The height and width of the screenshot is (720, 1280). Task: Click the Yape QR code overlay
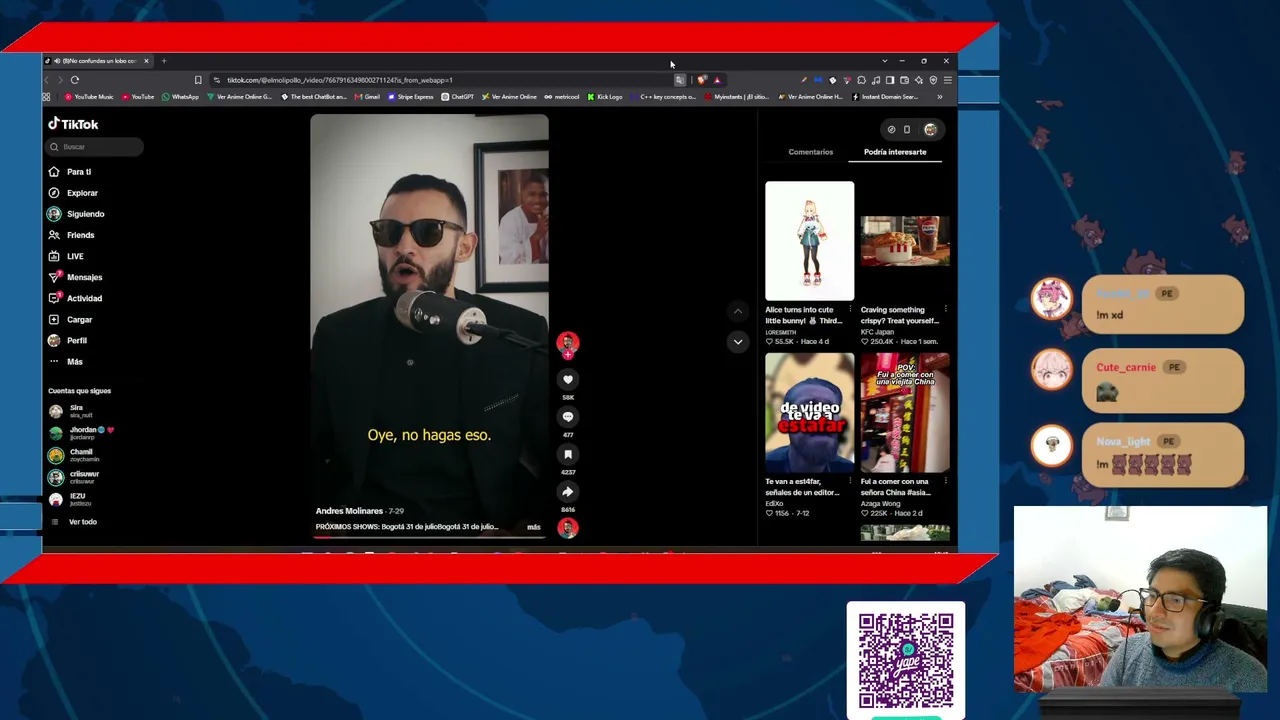906,660
